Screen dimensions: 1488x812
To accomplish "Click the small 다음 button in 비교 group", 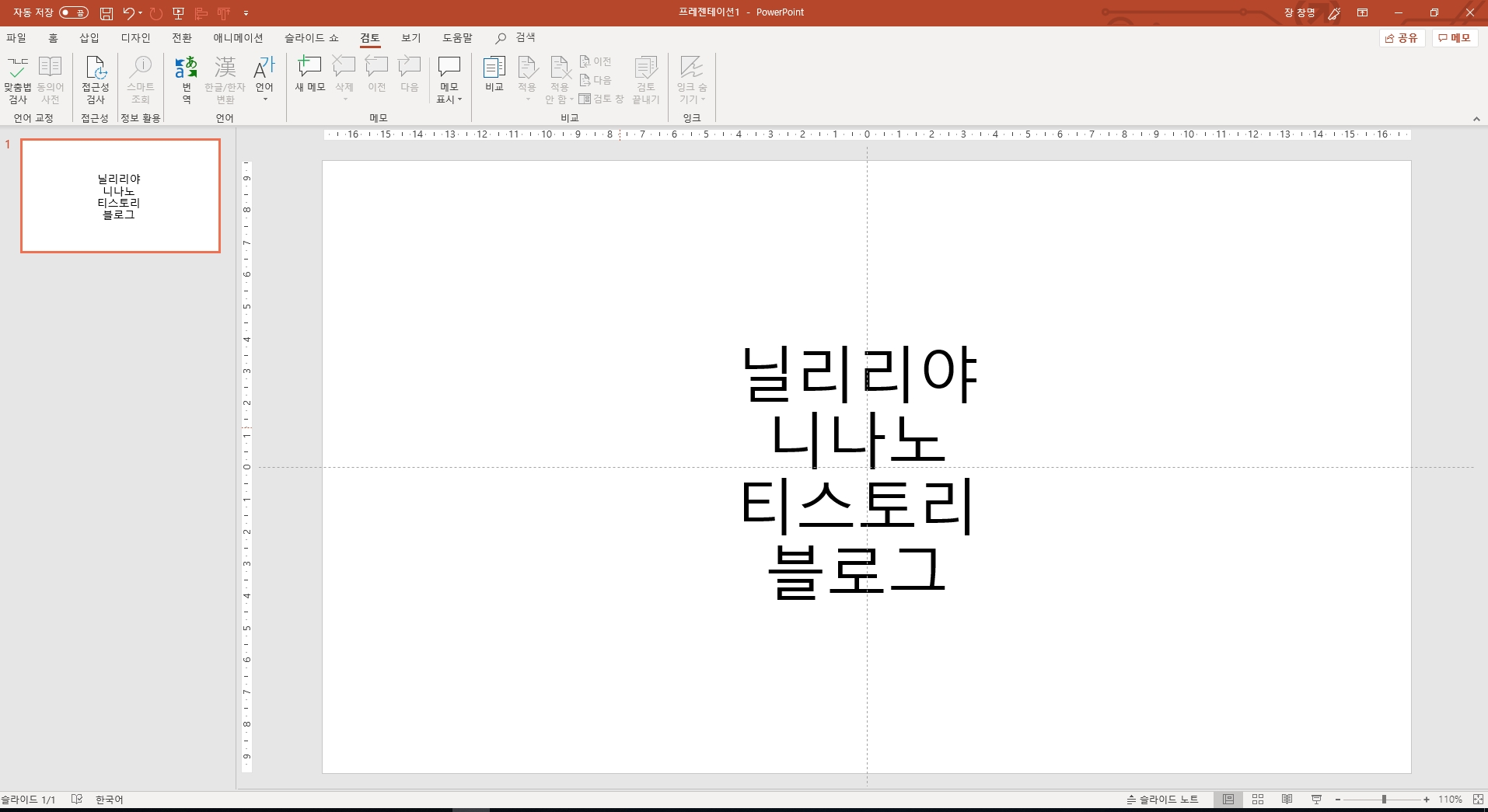I will coord(596,80).
